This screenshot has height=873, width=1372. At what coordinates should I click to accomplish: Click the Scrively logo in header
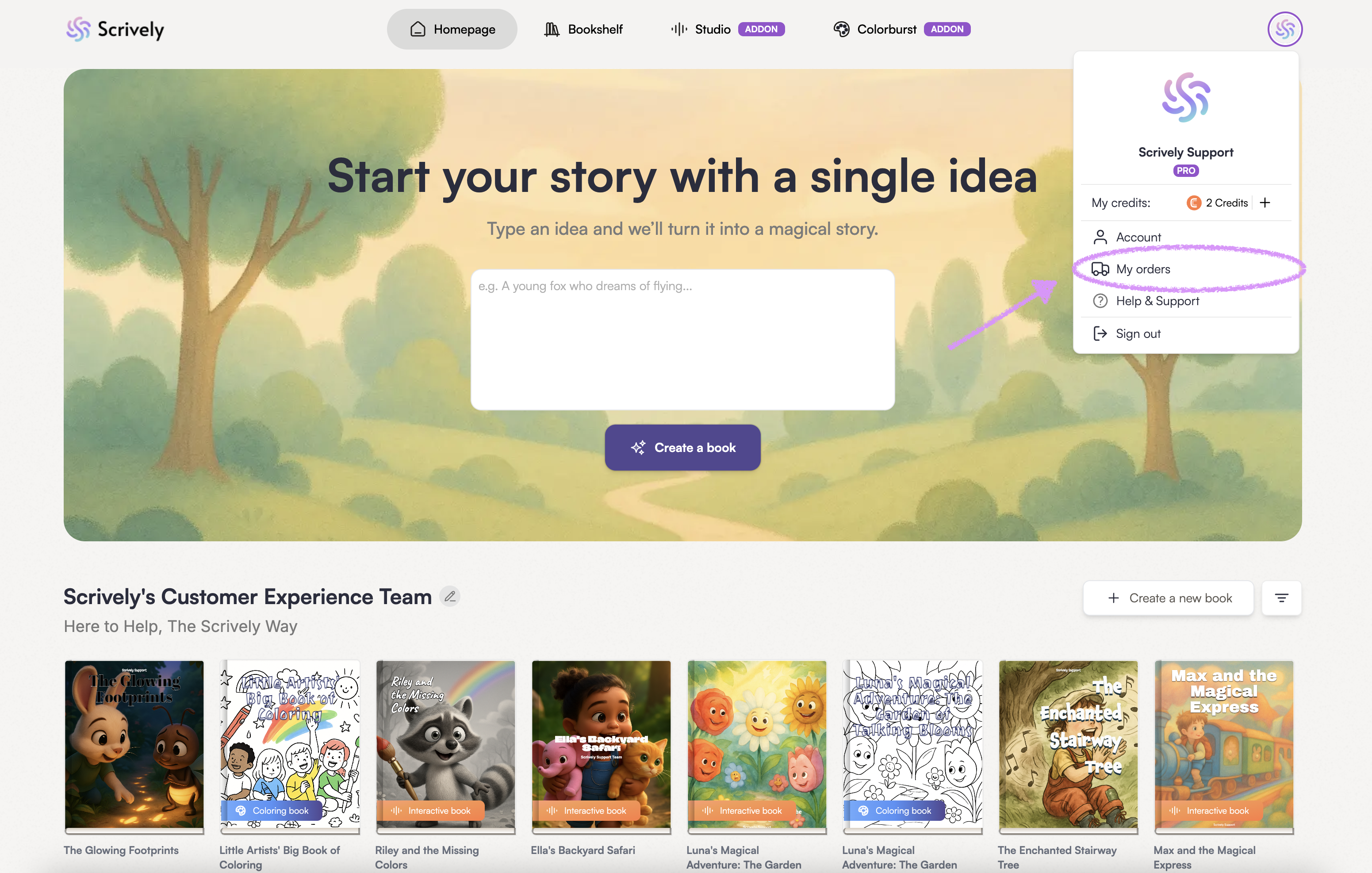(115, 29)
